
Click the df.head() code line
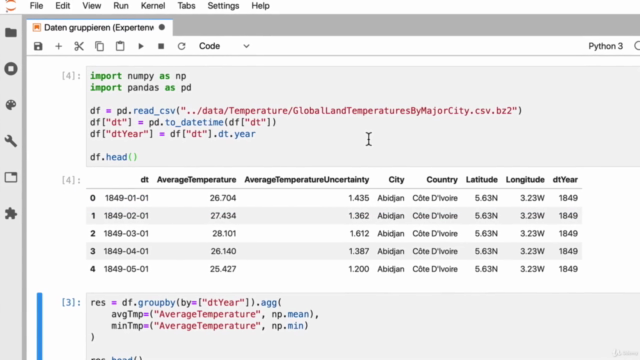click(114, 157)
